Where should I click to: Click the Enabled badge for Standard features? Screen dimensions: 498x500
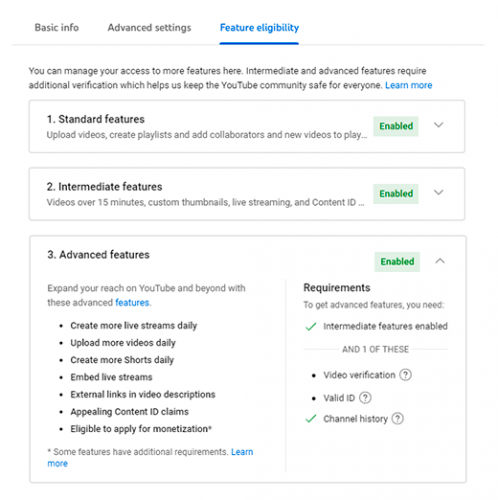[396, 126]
